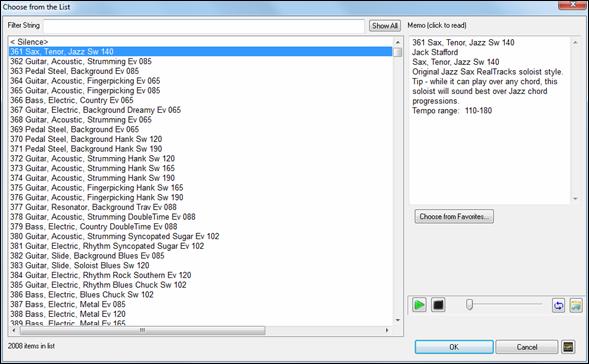This screenshot has width=589, height=364.
Task: Focus the Filter String input field
Action: [204, 26]
